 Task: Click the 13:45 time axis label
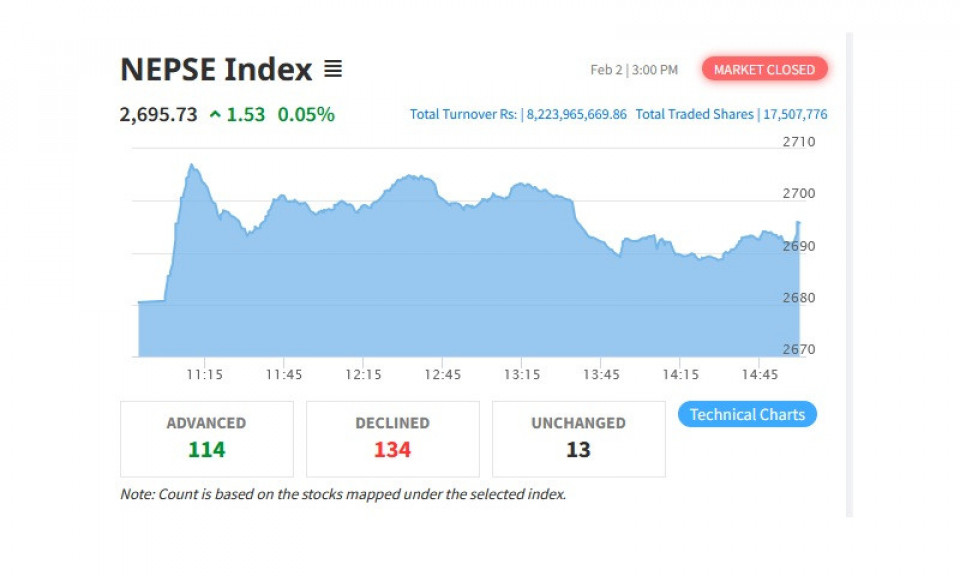601,374
